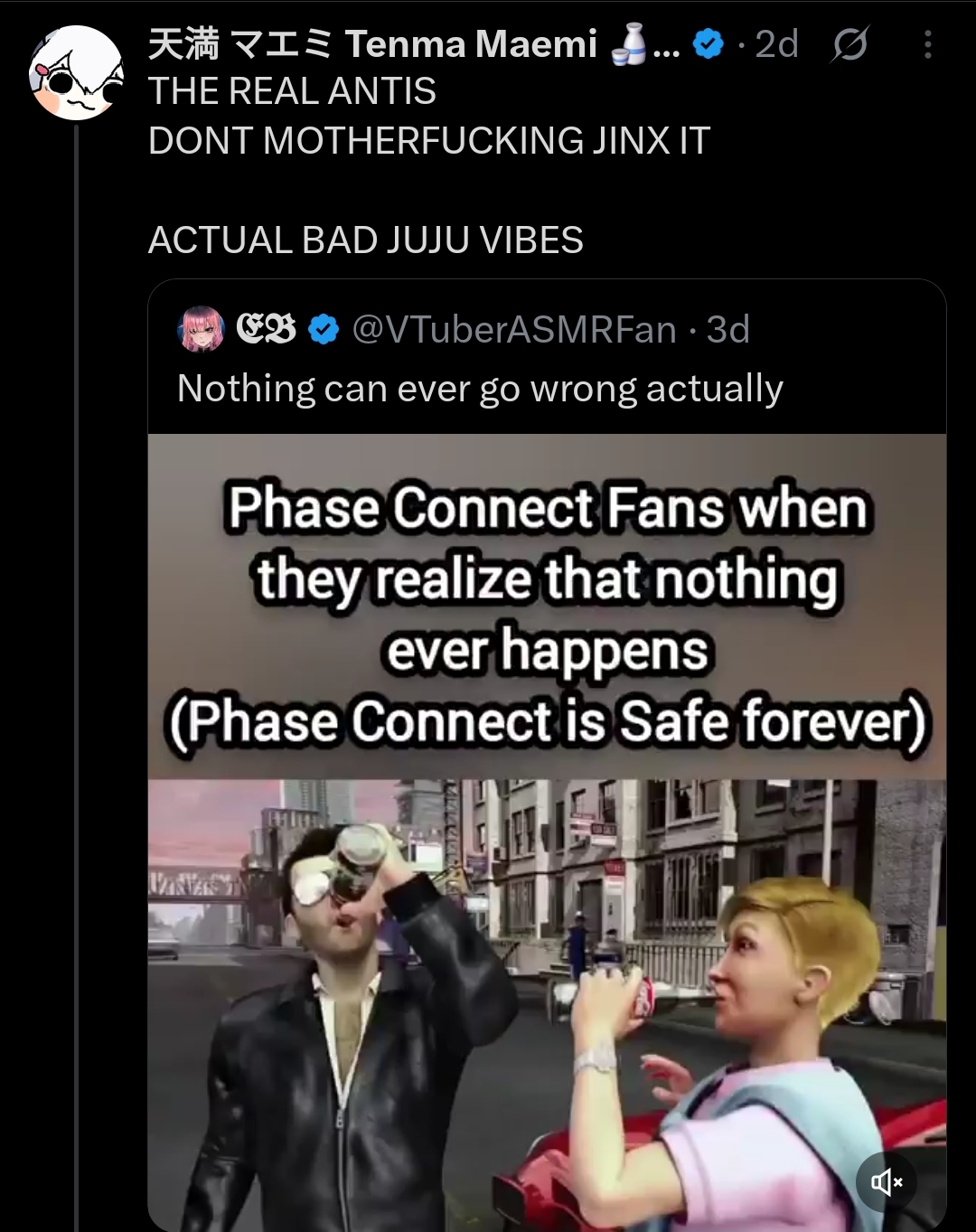Click the 2d post timestamp
The height and width of the screenshot is (1232, 976).
[x=776, y=44]
